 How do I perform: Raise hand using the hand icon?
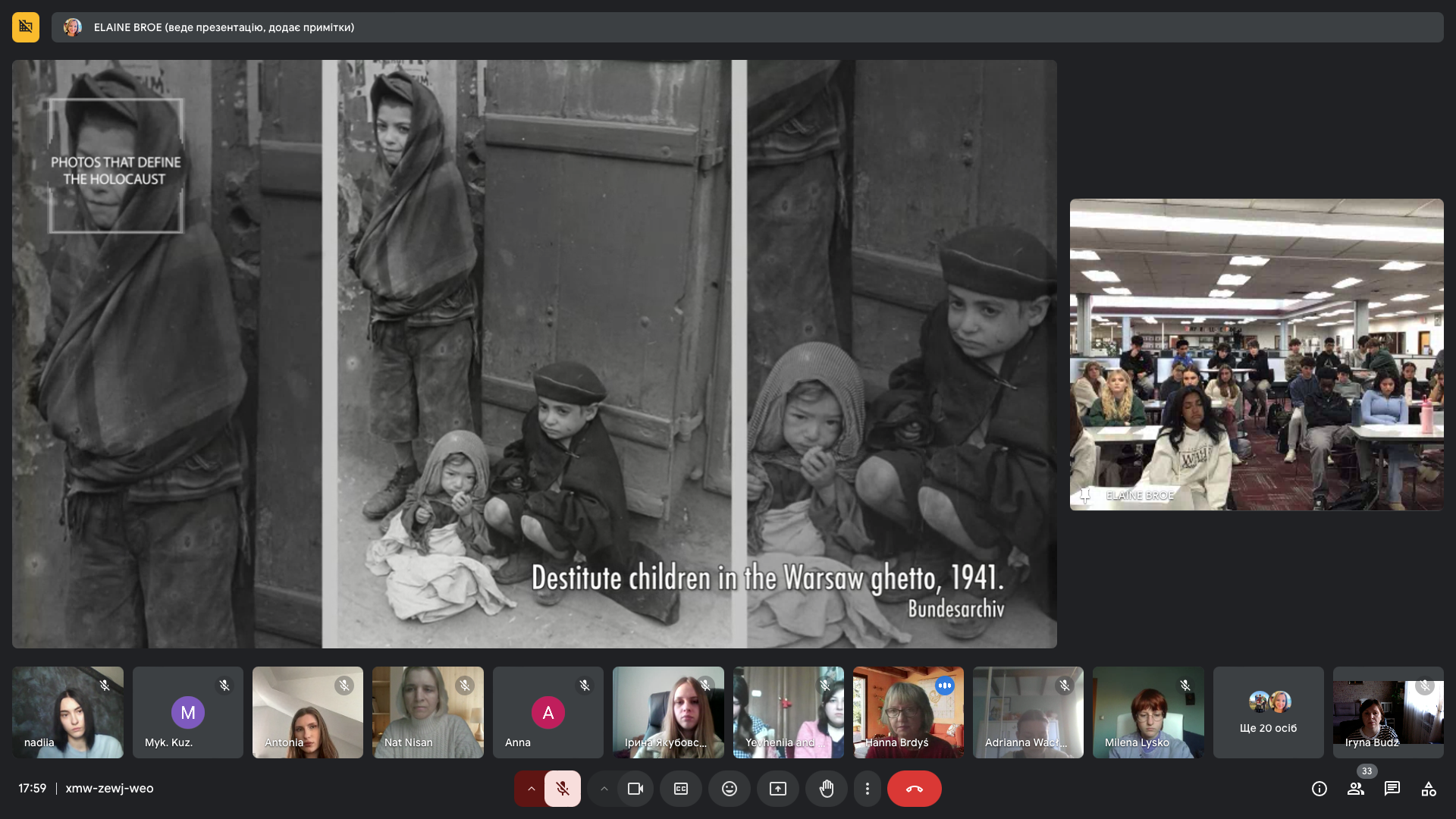click(x=827, y=789)
